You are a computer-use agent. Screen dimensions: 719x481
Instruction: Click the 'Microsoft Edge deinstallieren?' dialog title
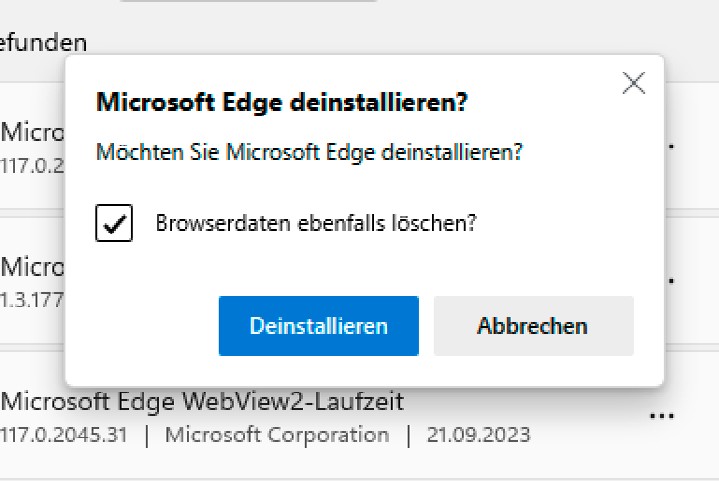[x=281, y=102]
